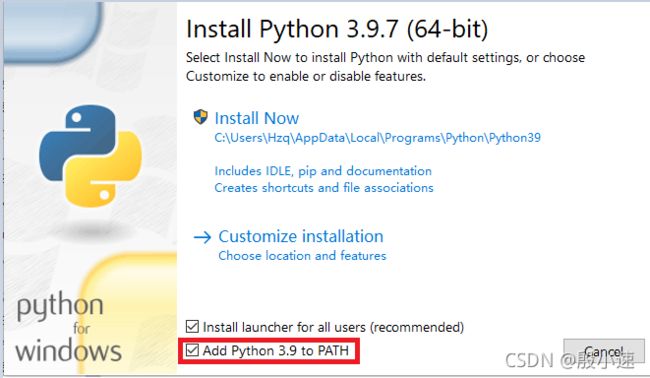Uncheck the Add Python 3.9 to PATH box
This screenshot has width=650, height=378.
click(x=192, y=351)
